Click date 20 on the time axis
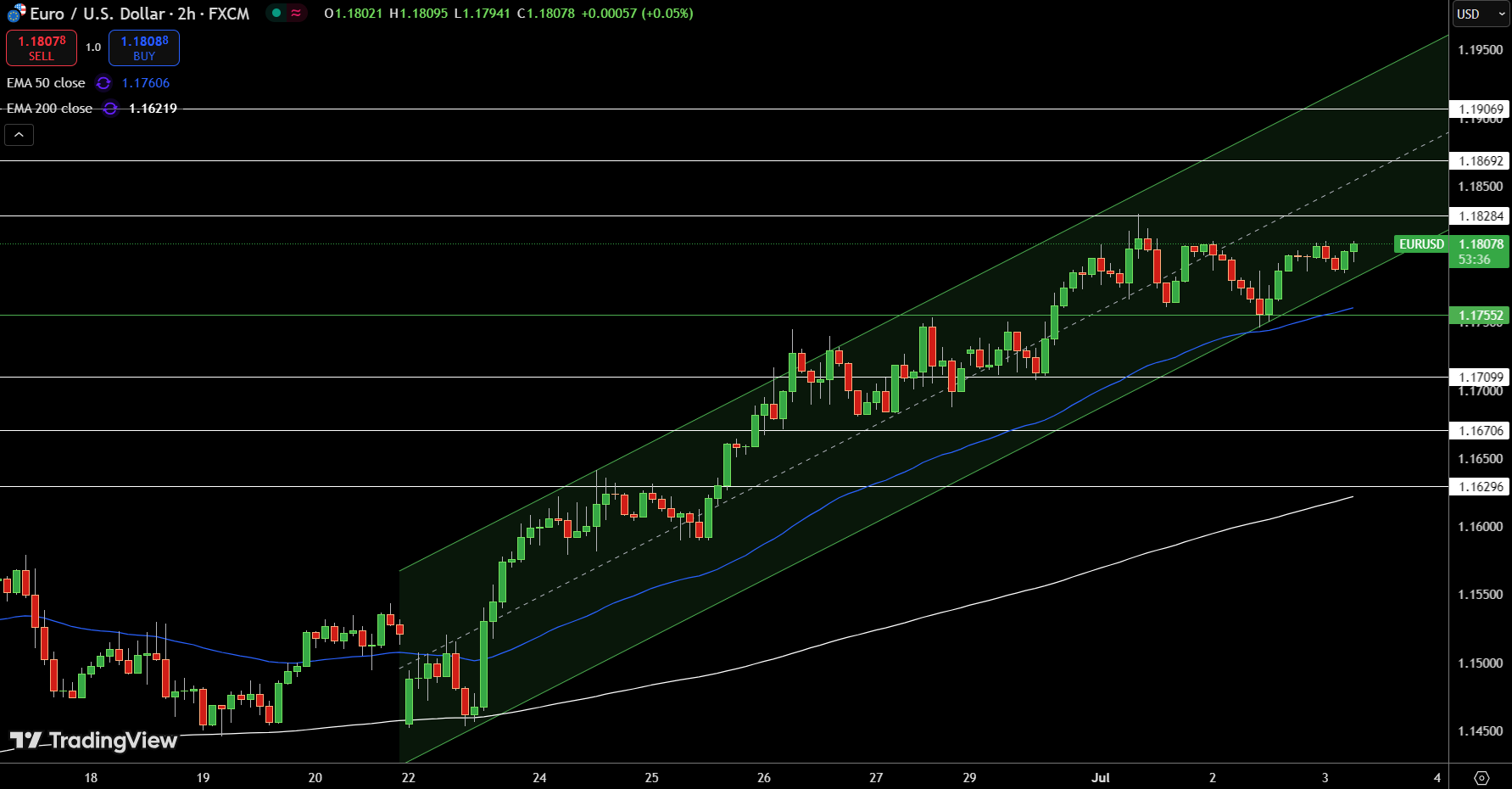This screenshot has height=789, width=1512. point(315,777)
